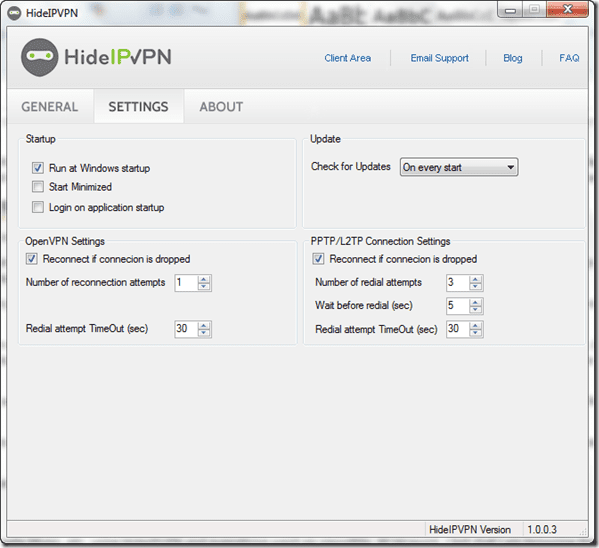Decrease wait before redial seconds spinner

(x=475, y=310)
